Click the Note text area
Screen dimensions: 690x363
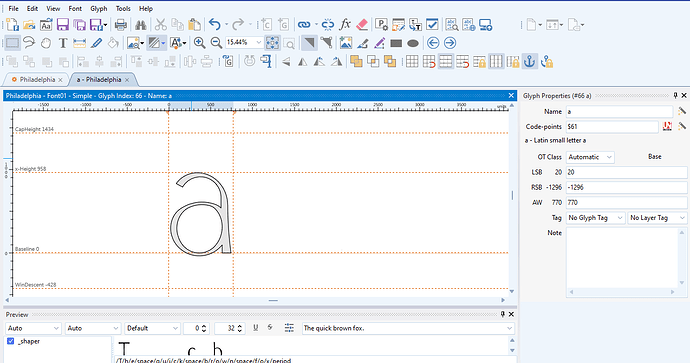point(622,258)
